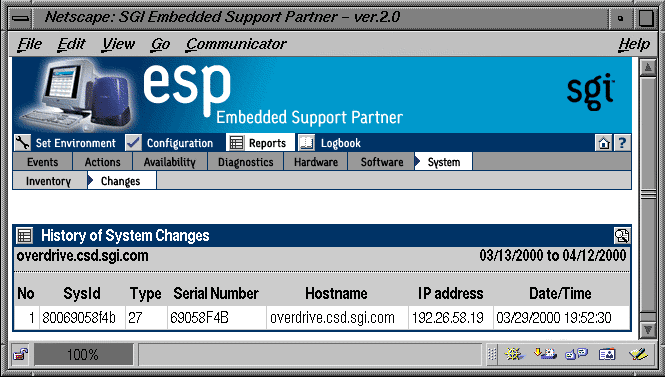This screenshot has height=377, width=665.
Task: Click the History of System Changes table icon
Action: pyautogui.click(x=25, y=235)
